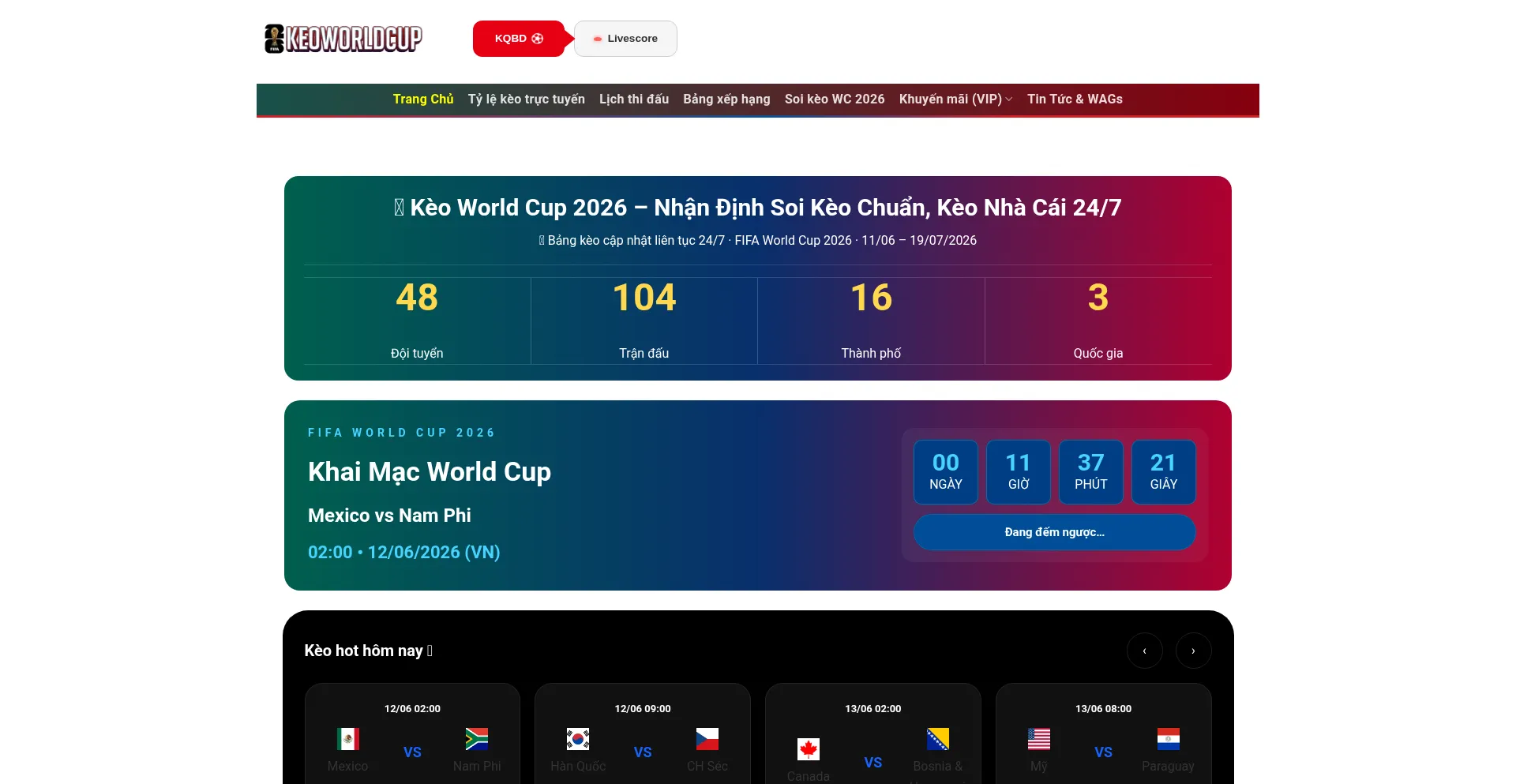Open Tin Tức & WAGs menu item

1075,99
